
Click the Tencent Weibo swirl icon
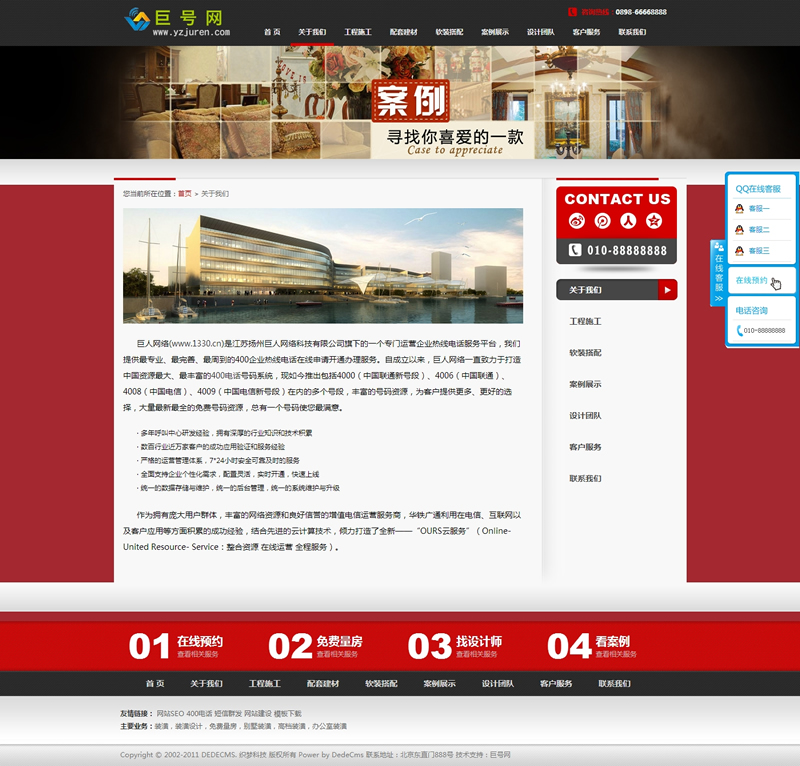[602, 222]
